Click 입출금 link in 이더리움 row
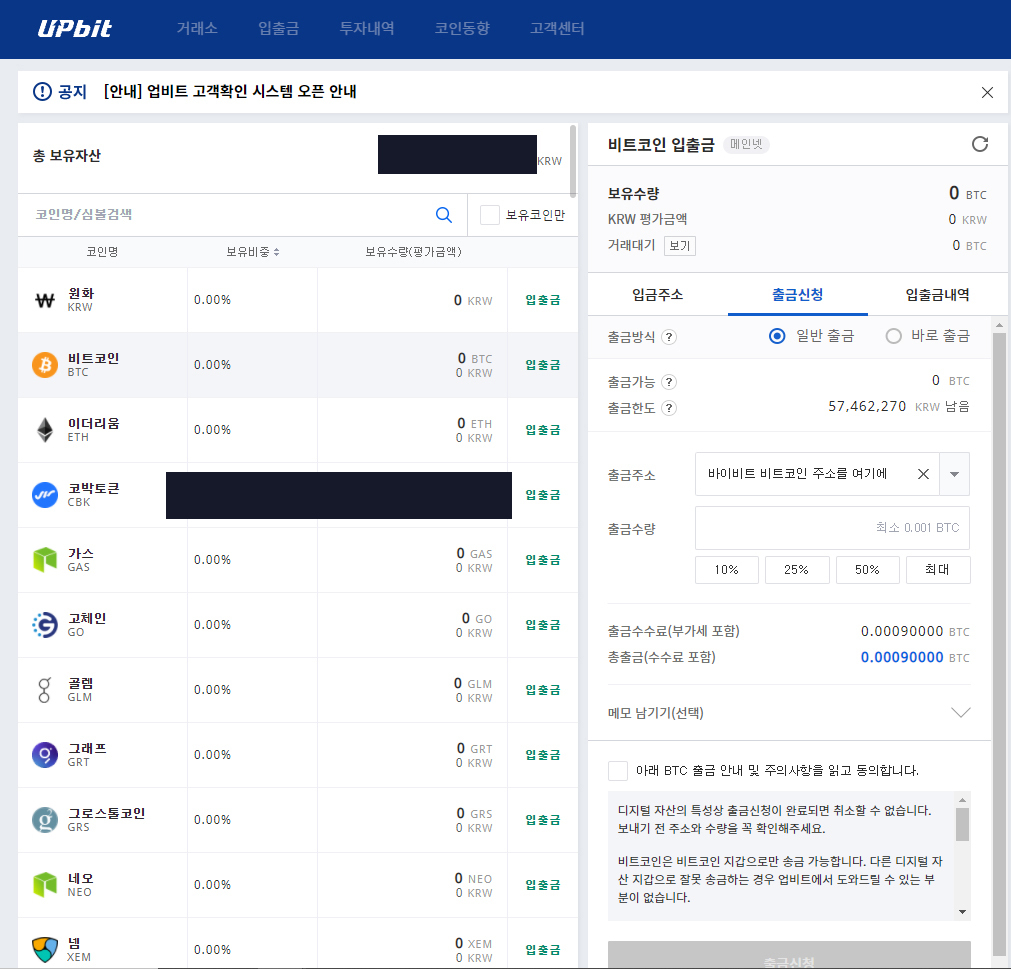This screenshot has height=969, width=1011. pyautogui.click(x=542, y=430)
